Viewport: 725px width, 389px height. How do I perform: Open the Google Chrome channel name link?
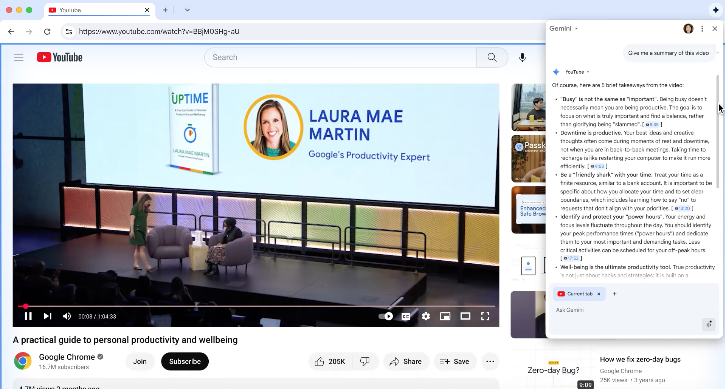(67, 357)
